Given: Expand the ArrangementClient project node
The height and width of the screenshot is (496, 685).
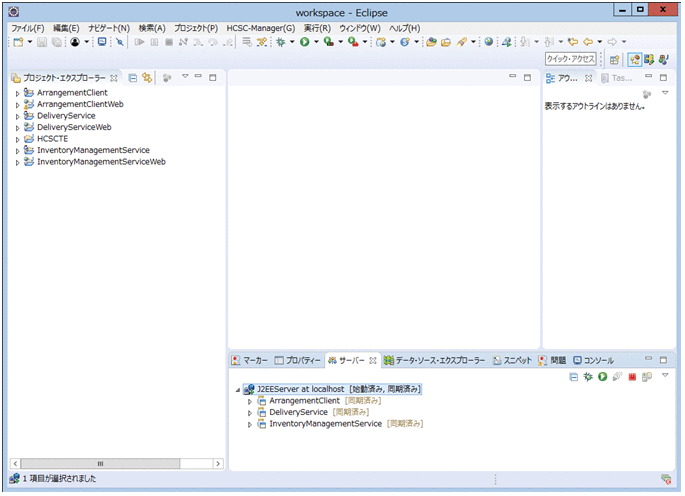Looking at the screenshot, I should [17, 93].
